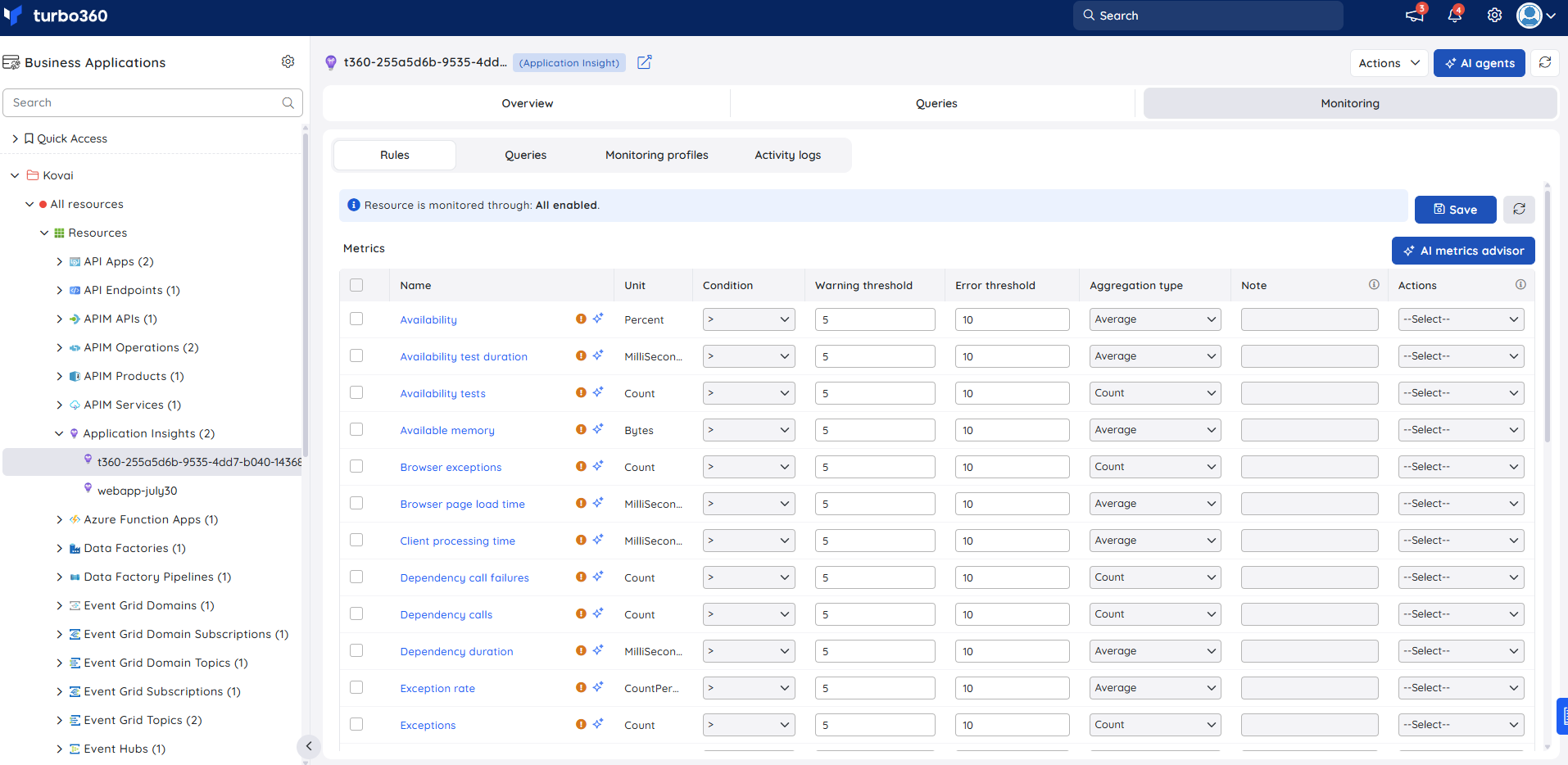Viewport: 1568px width, 765px height.
Task: Open resource in new window icon
Action: point(645,62)
